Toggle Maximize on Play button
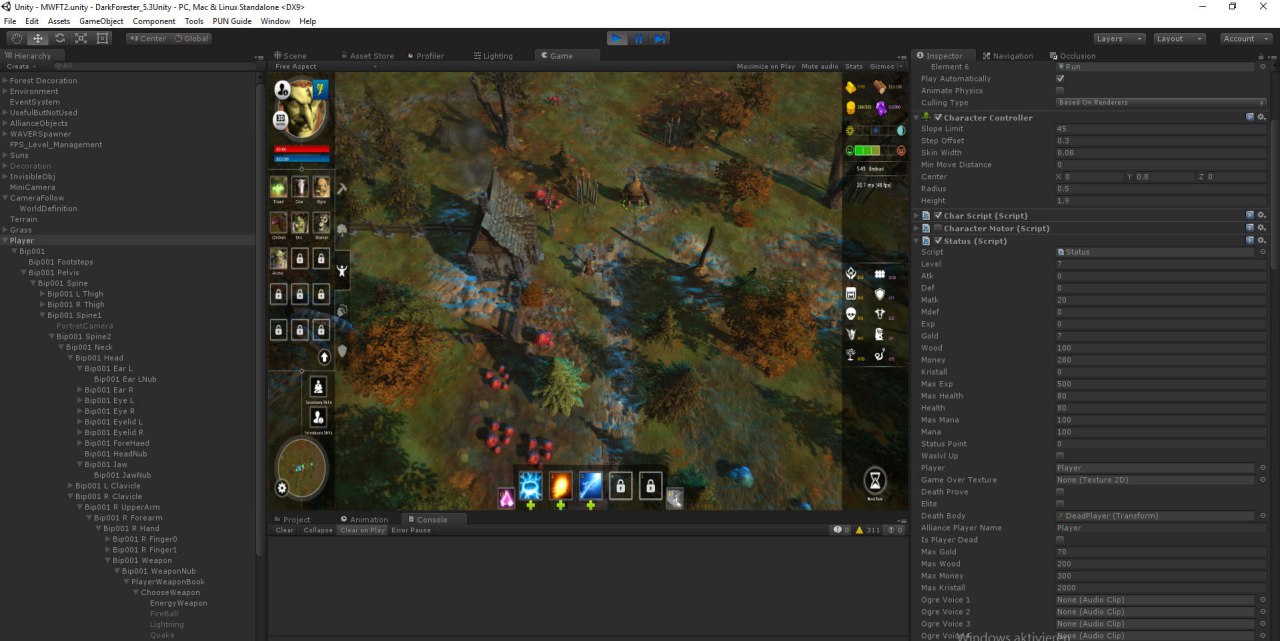The height and width of the screenshot is (641, 1280). (766, 67)
